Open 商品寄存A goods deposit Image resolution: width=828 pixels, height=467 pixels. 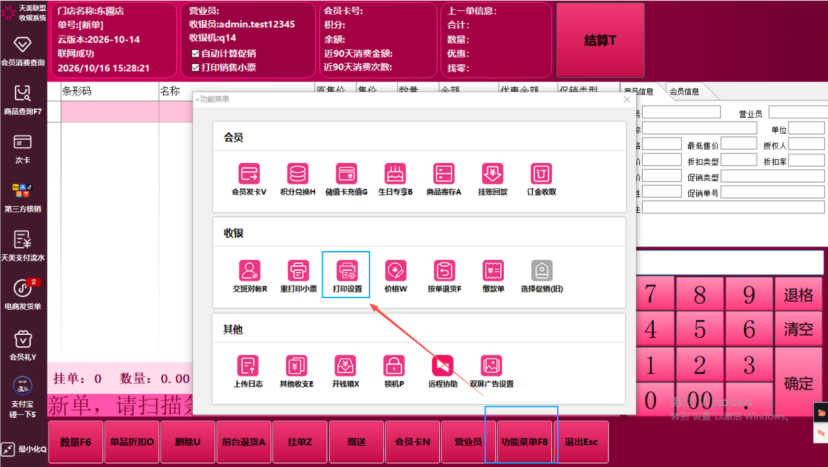coord(444,180)
